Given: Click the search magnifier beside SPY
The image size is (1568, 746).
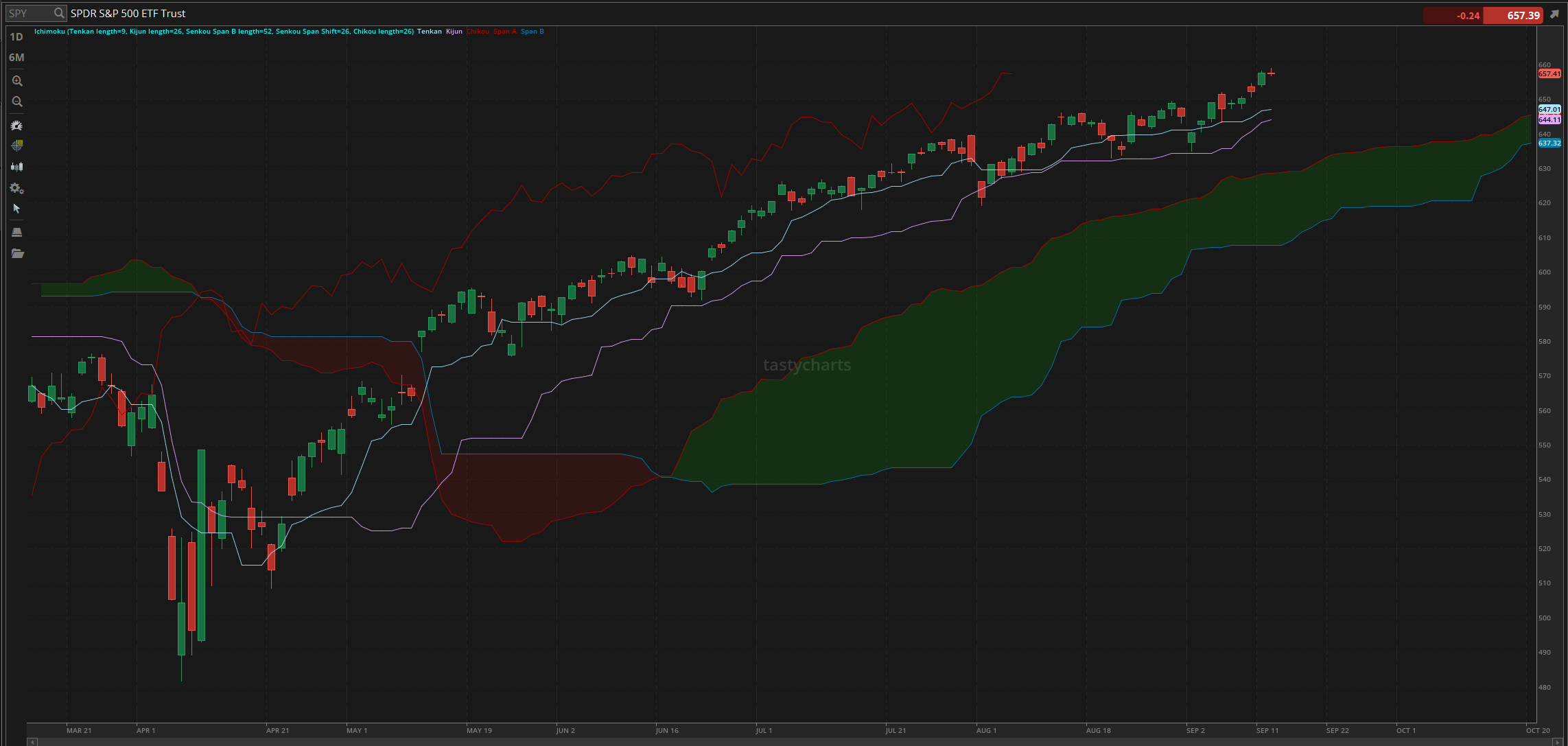Looking at the screenshot, I should pos(59,13).
